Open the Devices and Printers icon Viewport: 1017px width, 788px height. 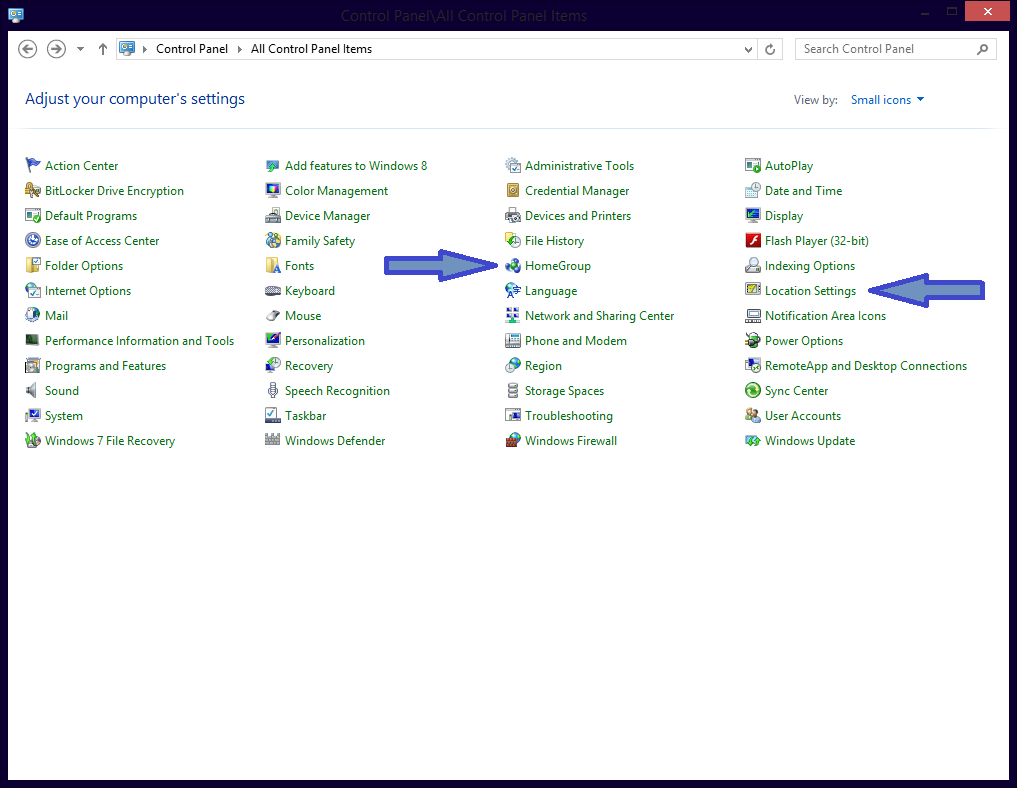point(512,215)
